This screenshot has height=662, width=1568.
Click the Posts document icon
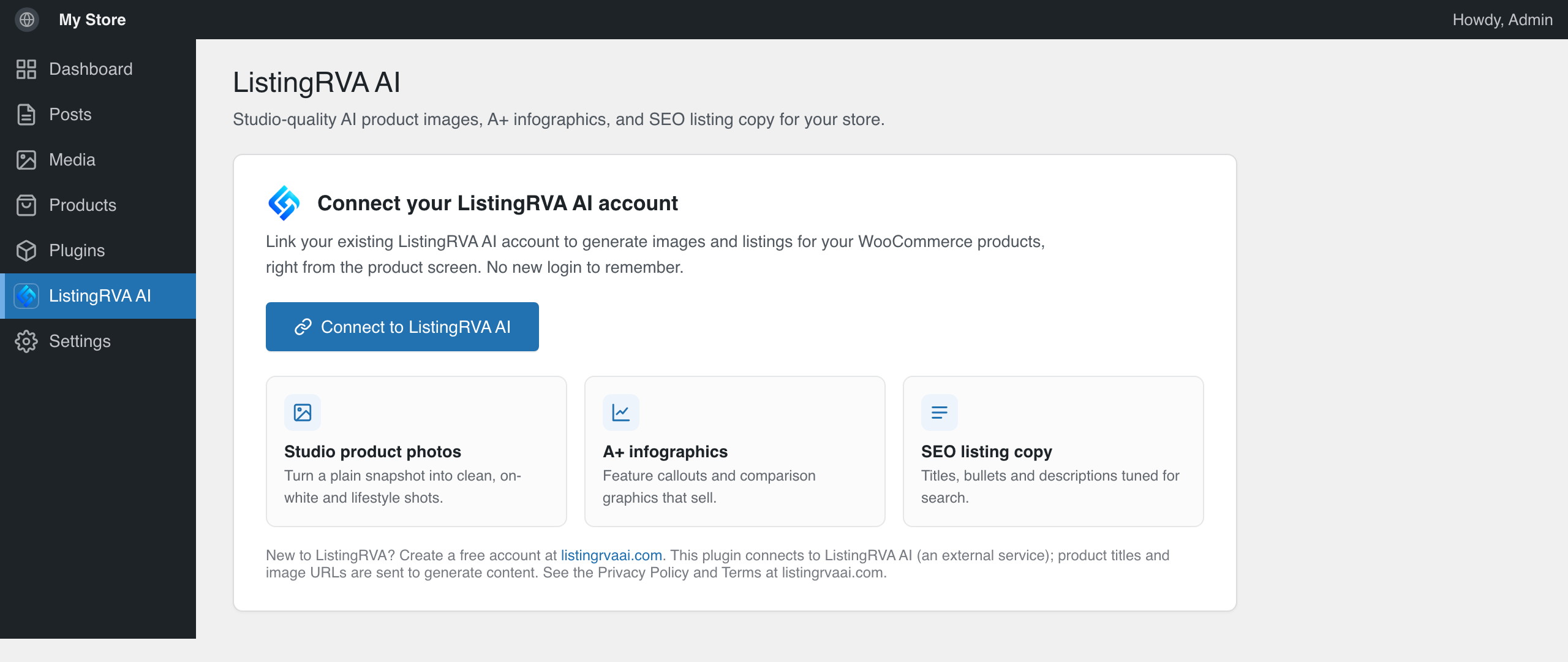[26, 115]
